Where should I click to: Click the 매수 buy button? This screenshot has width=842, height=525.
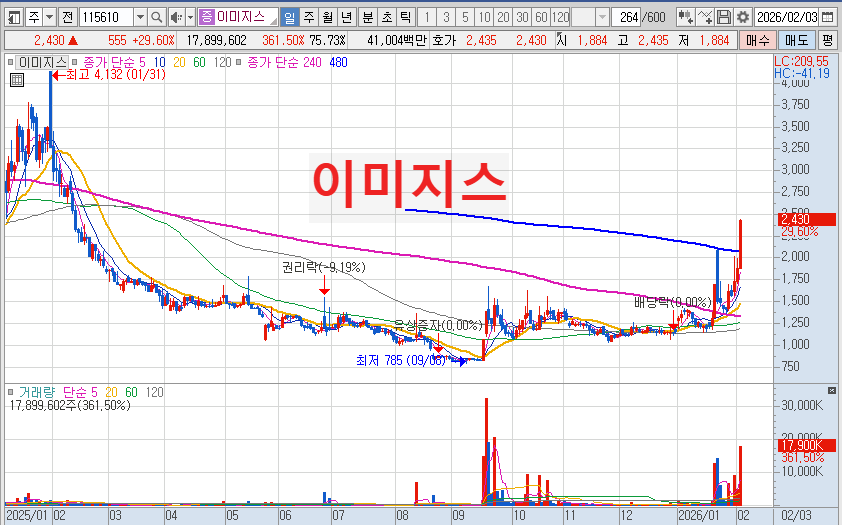pos(758,40)
